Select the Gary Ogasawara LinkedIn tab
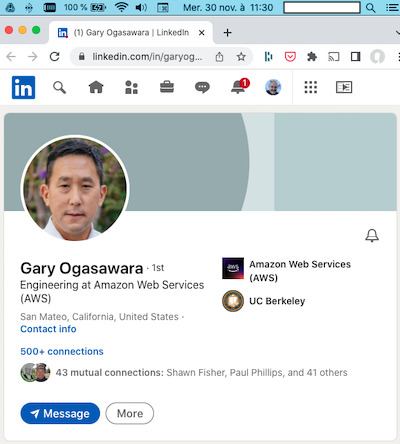This screenshot has width=400, height=444. pos(131,33)
